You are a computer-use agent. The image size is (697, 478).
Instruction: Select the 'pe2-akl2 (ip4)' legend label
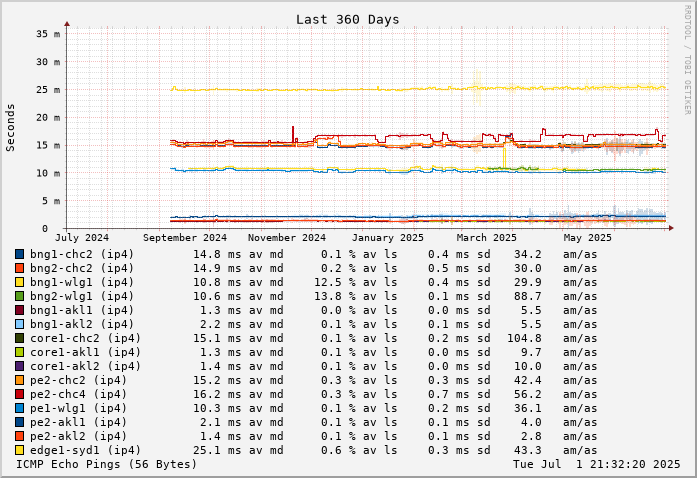(x=78, y=436)
